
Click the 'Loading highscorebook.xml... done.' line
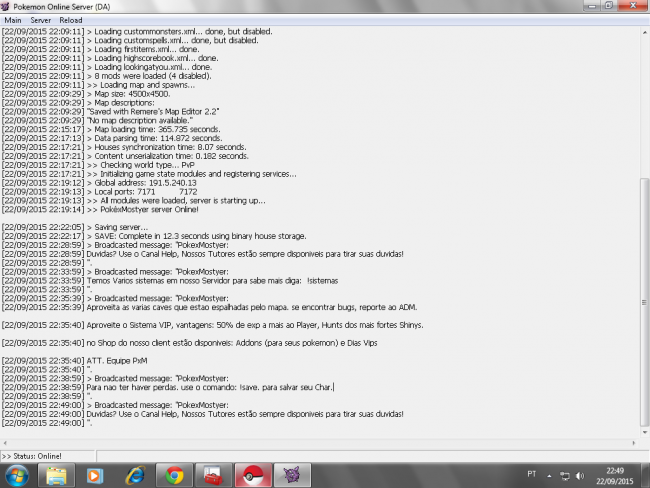[110, 58]
